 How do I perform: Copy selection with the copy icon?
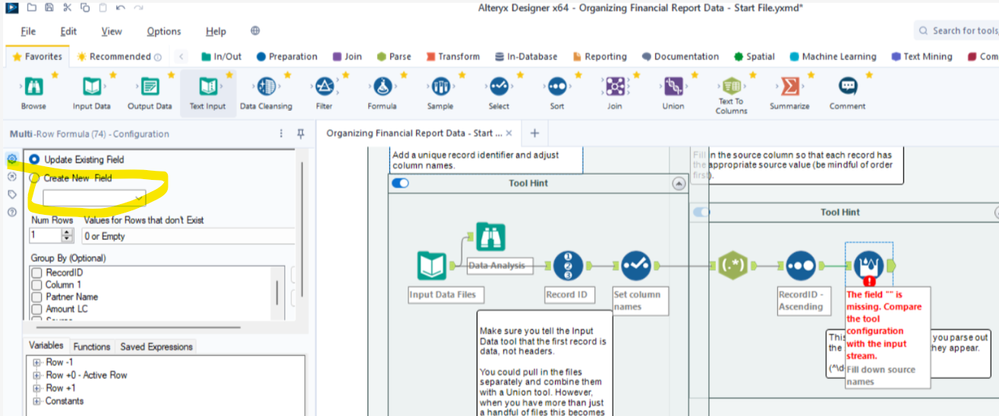(x=85, y=8)
